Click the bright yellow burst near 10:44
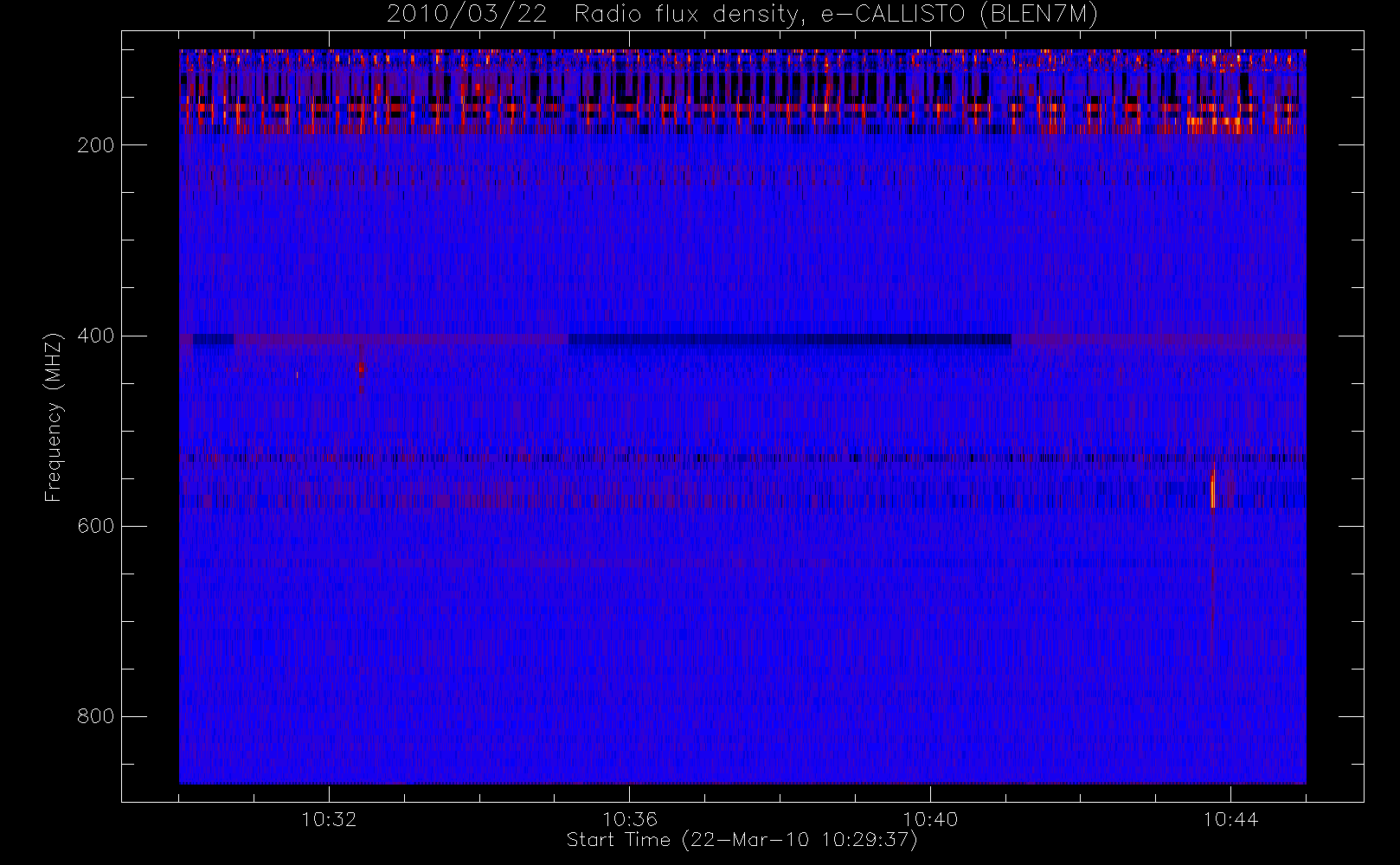Screen dimensions: 1400x865 pyautogui.click(x=1213, y=490)
